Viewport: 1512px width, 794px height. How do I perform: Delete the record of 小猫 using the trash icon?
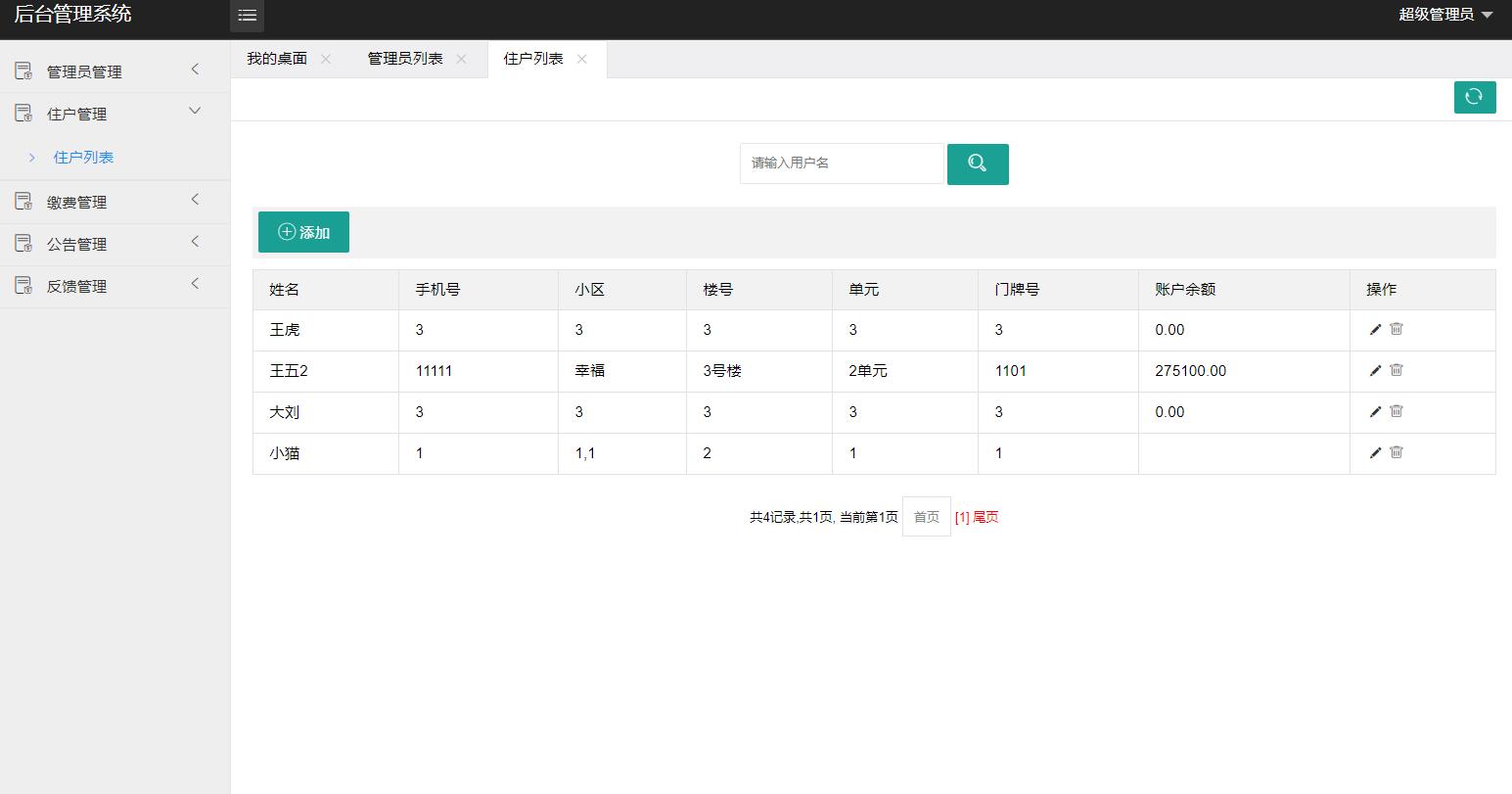point(1396,452)
